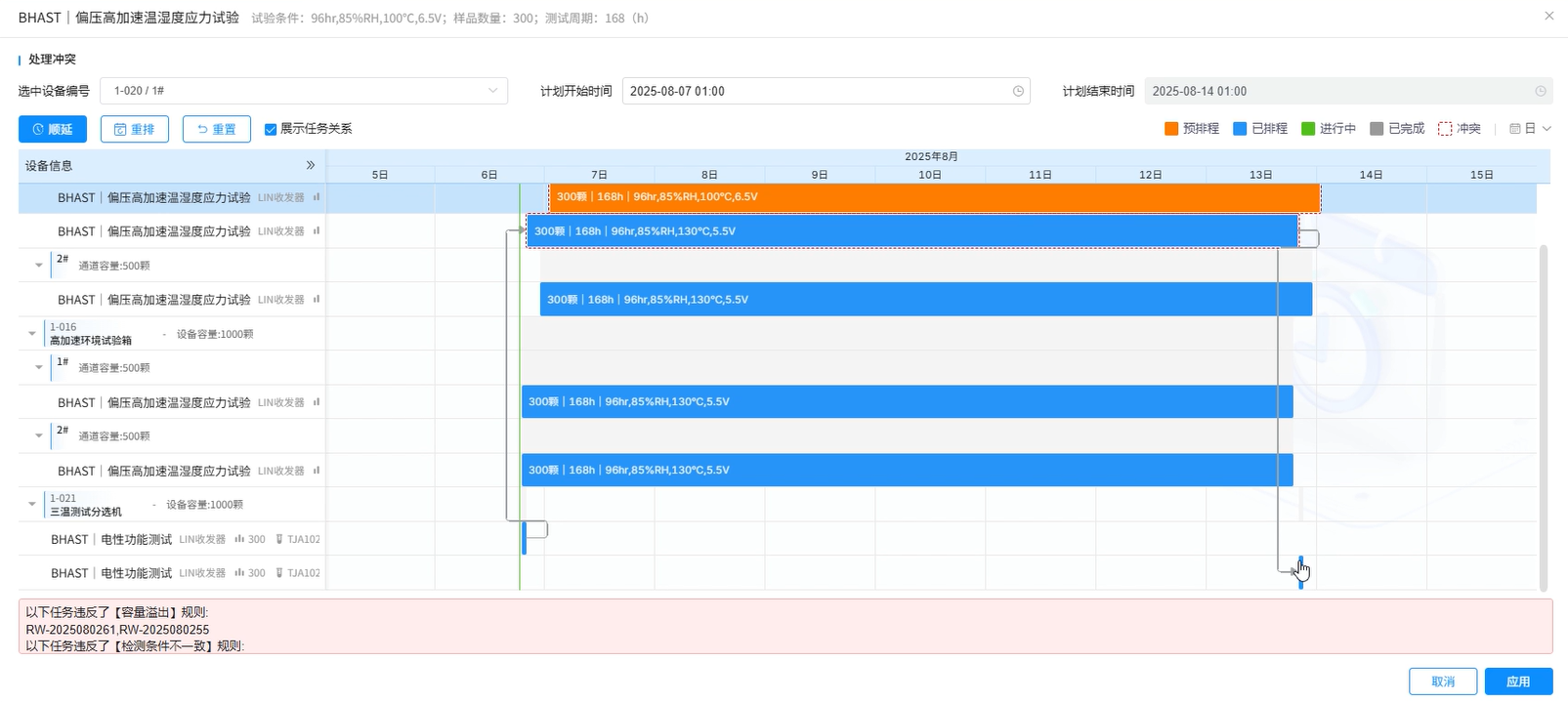Collapse the 1-016 高加速环境试验箱 device group

pyautogui.click(x=32, y=334)
